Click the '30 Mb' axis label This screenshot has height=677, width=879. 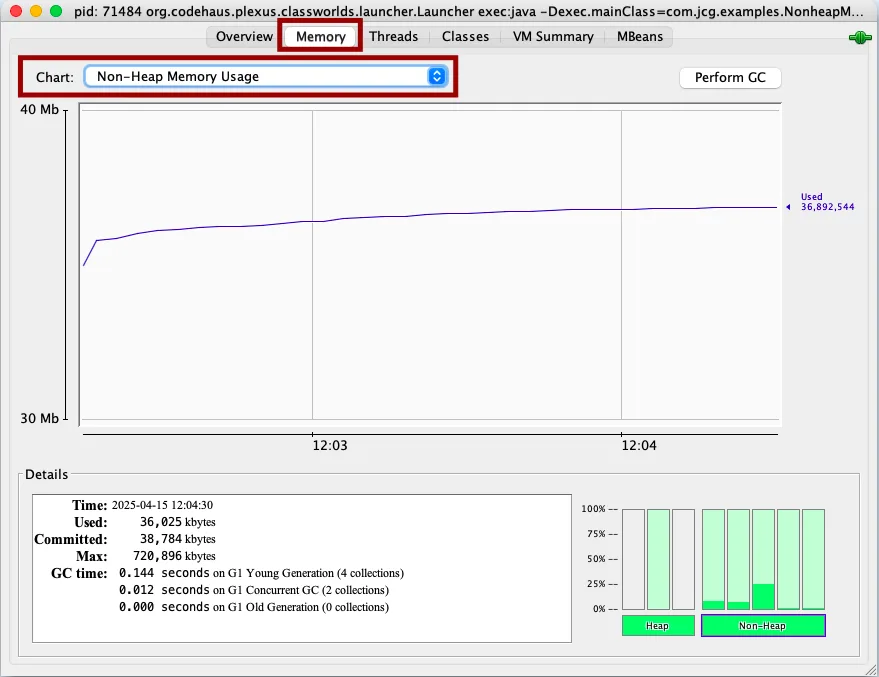click(x=39, y=418)
